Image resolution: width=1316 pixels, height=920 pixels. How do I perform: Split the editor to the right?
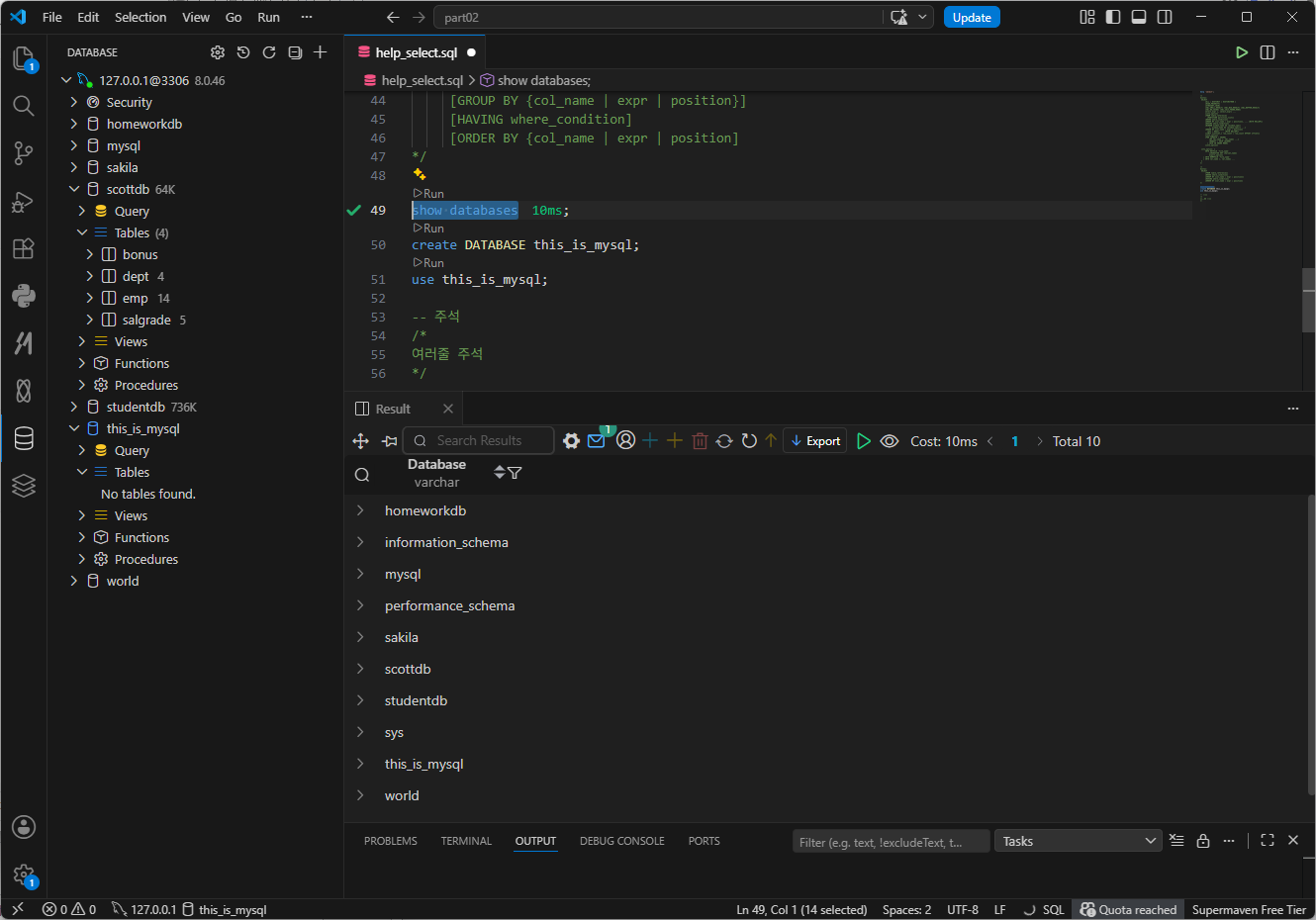click(x=1268, y=52)
